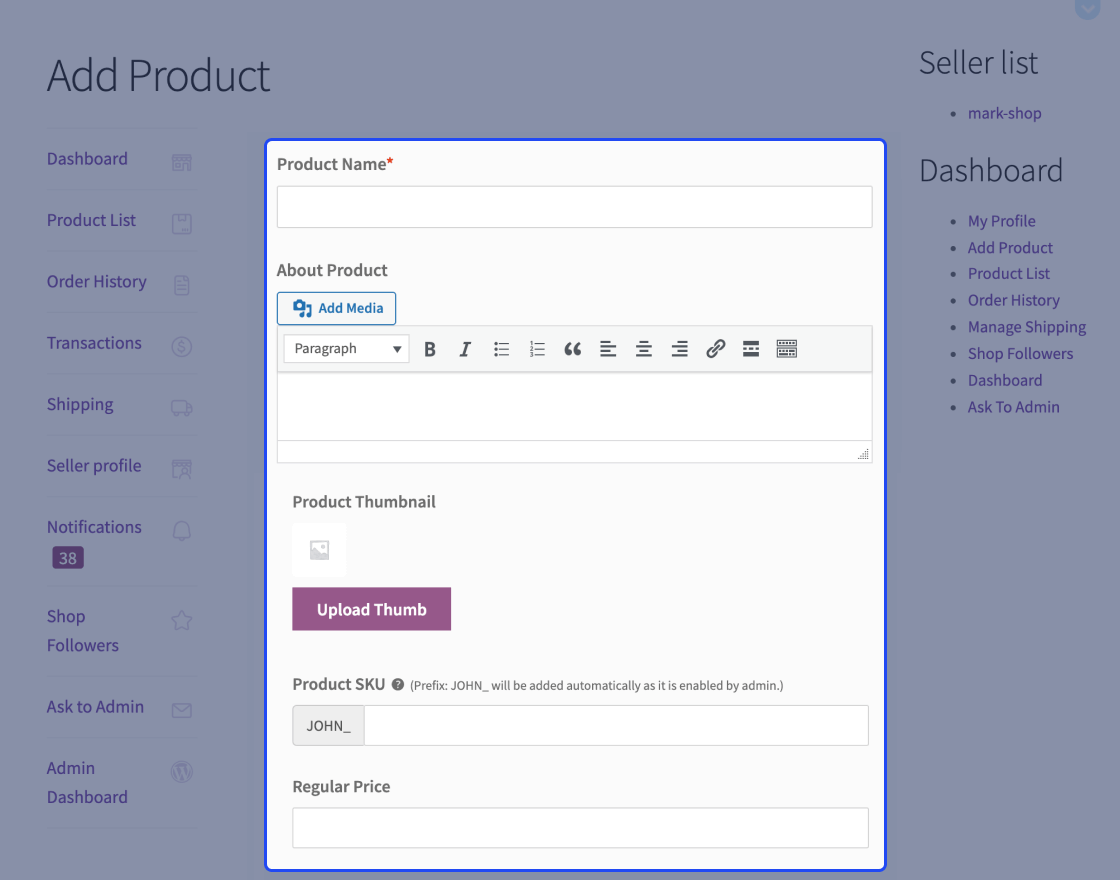Open notifications via the bell icon
The height and width of the screenshot is (880, 1120).
[181, 530]
